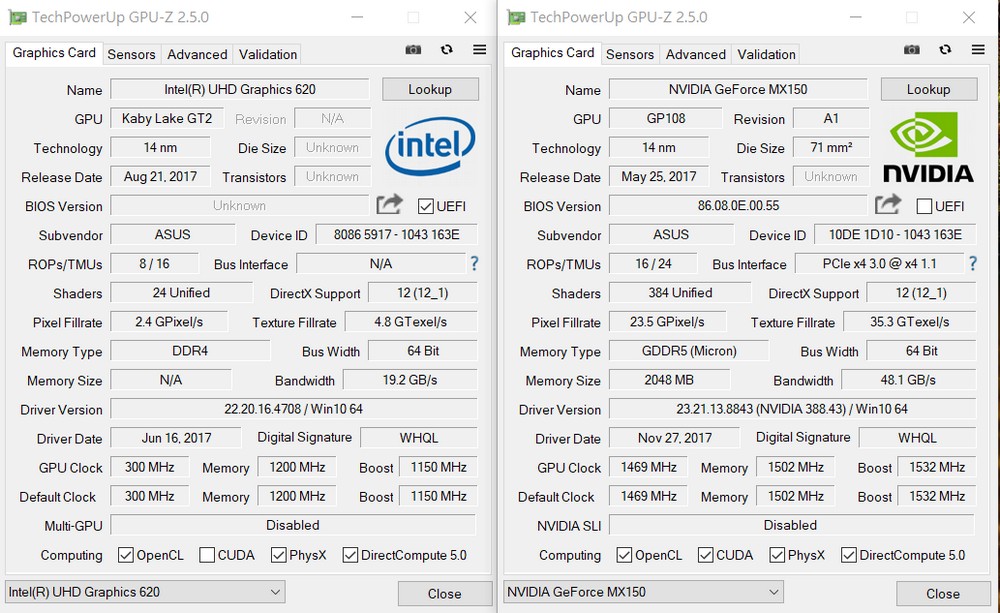Open the hamburger menu in NVIDIA window
The width and height of the screenshot is (1000, 613).
click(x=977, y=49)
